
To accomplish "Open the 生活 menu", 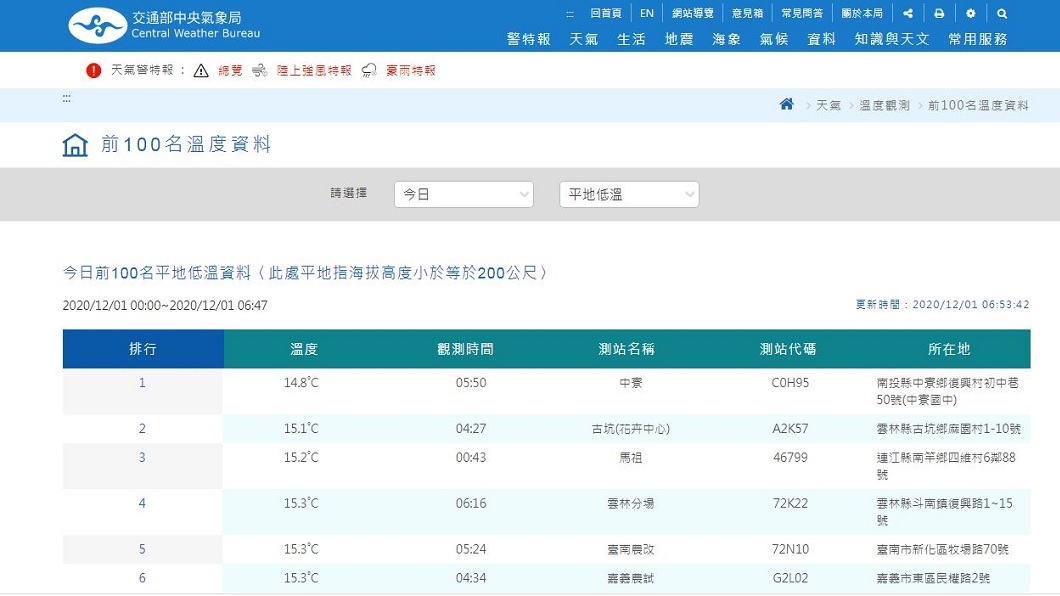I will click(631, 39).
